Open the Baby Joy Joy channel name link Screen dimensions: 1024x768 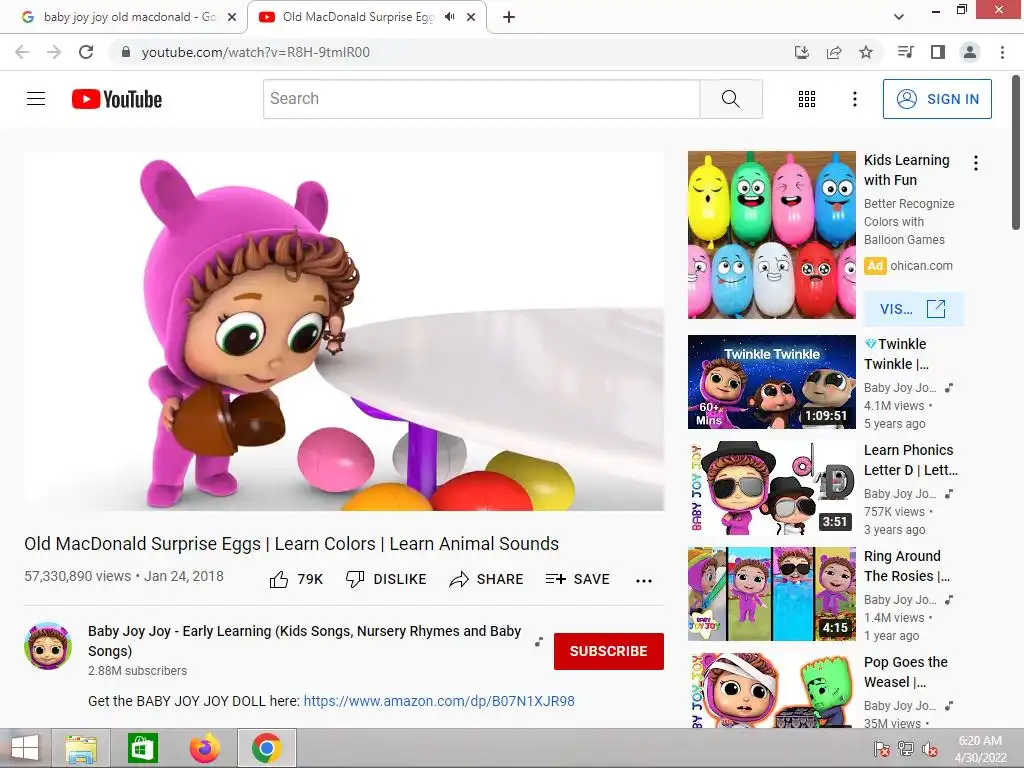304,641
